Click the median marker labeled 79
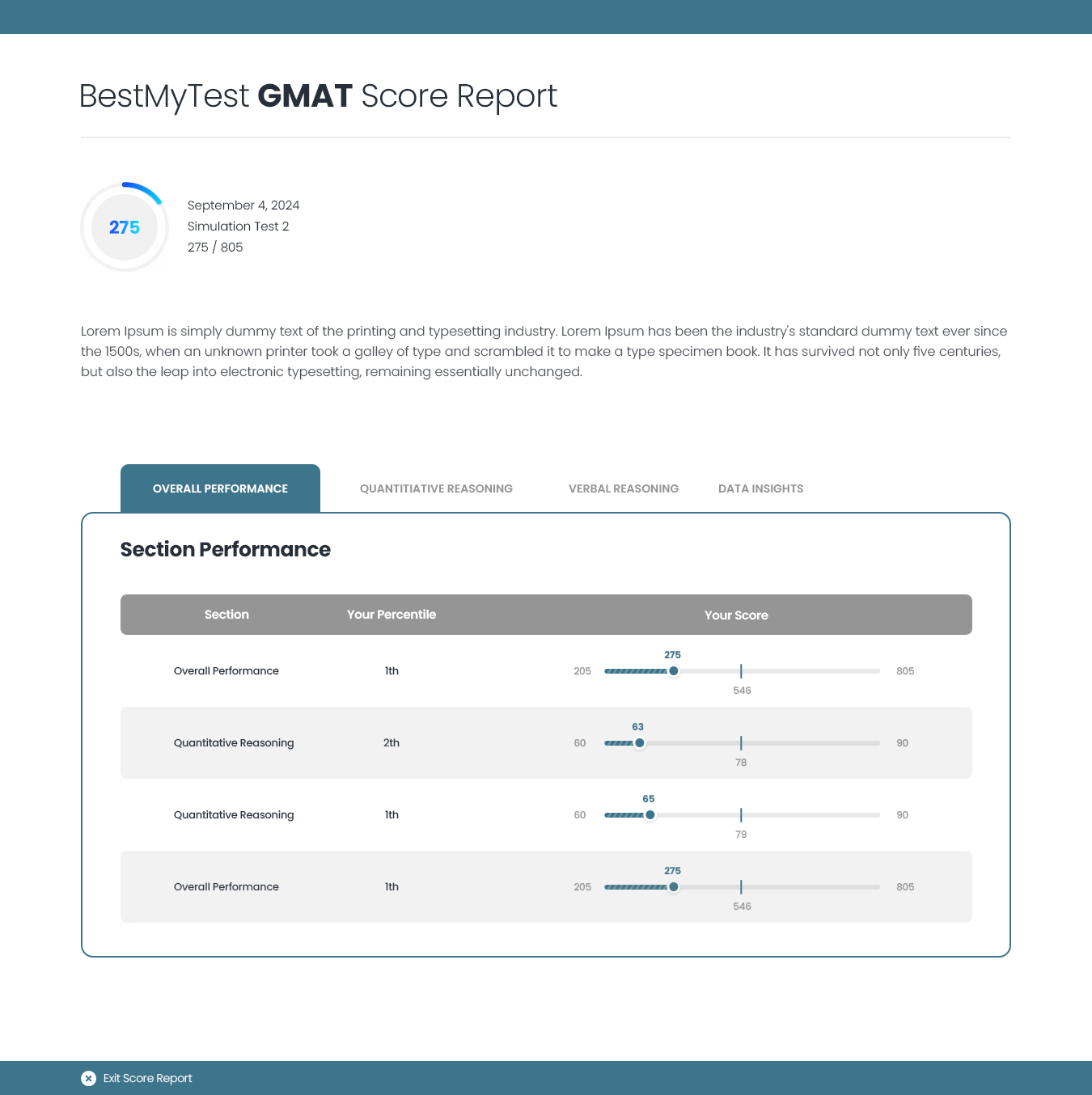The image size is (1092, 1095). pyautogui.click(x=741, y=815)
